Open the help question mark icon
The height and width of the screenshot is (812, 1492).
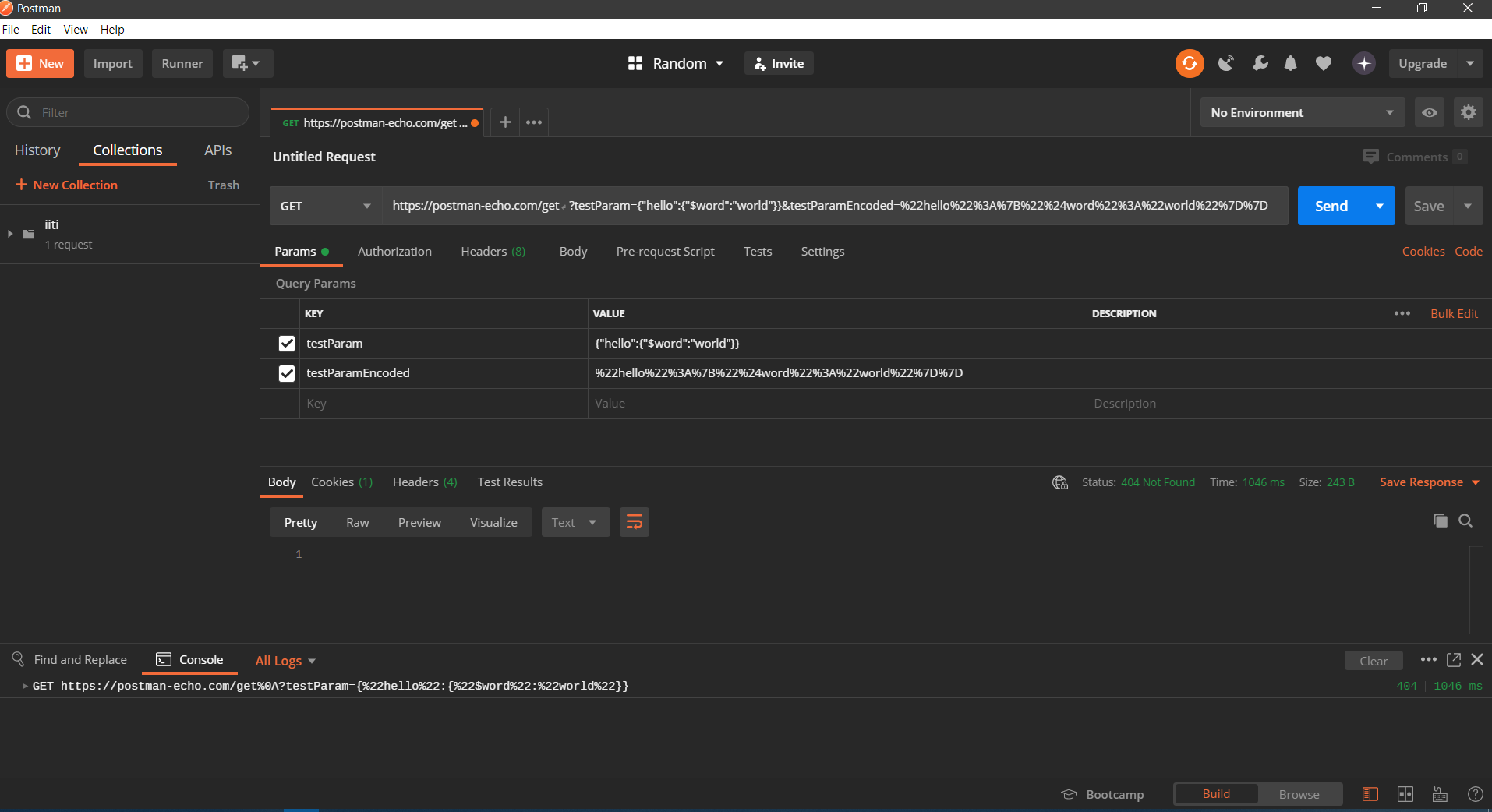[1475, 794]
